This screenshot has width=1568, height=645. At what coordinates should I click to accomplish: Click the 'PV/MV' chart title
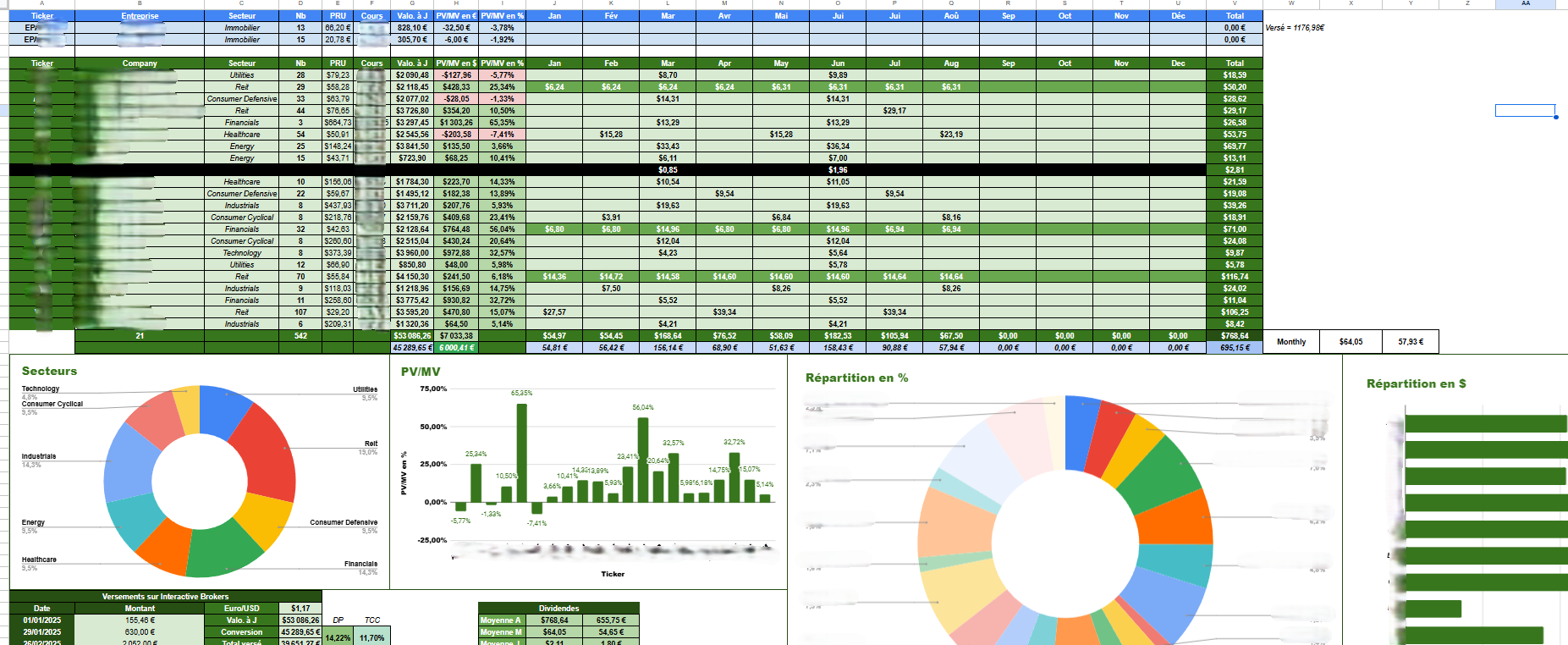pos(421,372)
